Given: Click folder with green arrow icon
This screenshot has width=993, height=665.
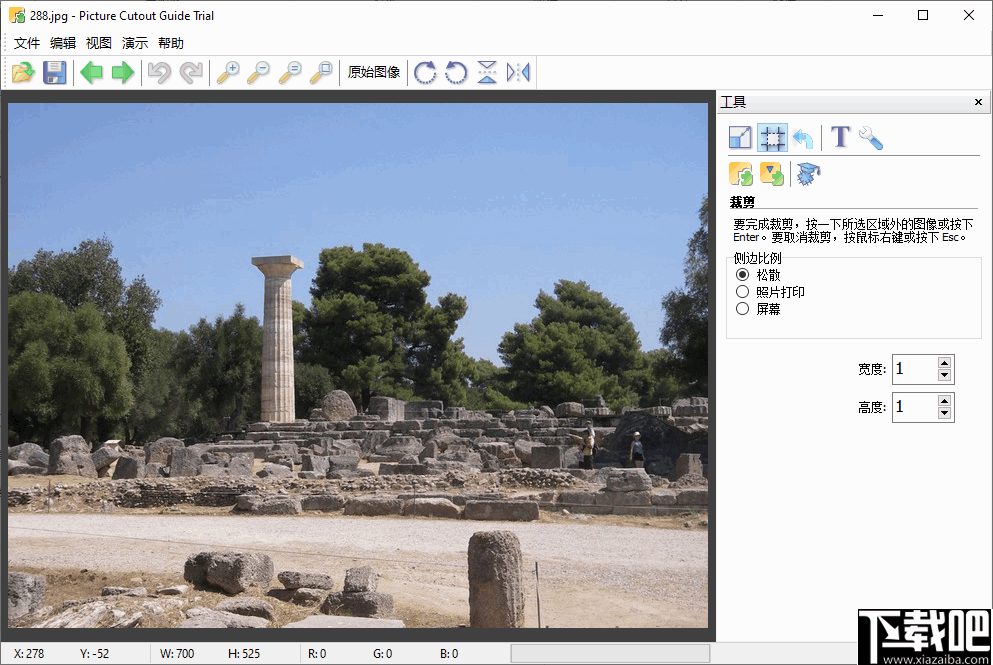Looking at the screenshot, I should tap(740, 174).
